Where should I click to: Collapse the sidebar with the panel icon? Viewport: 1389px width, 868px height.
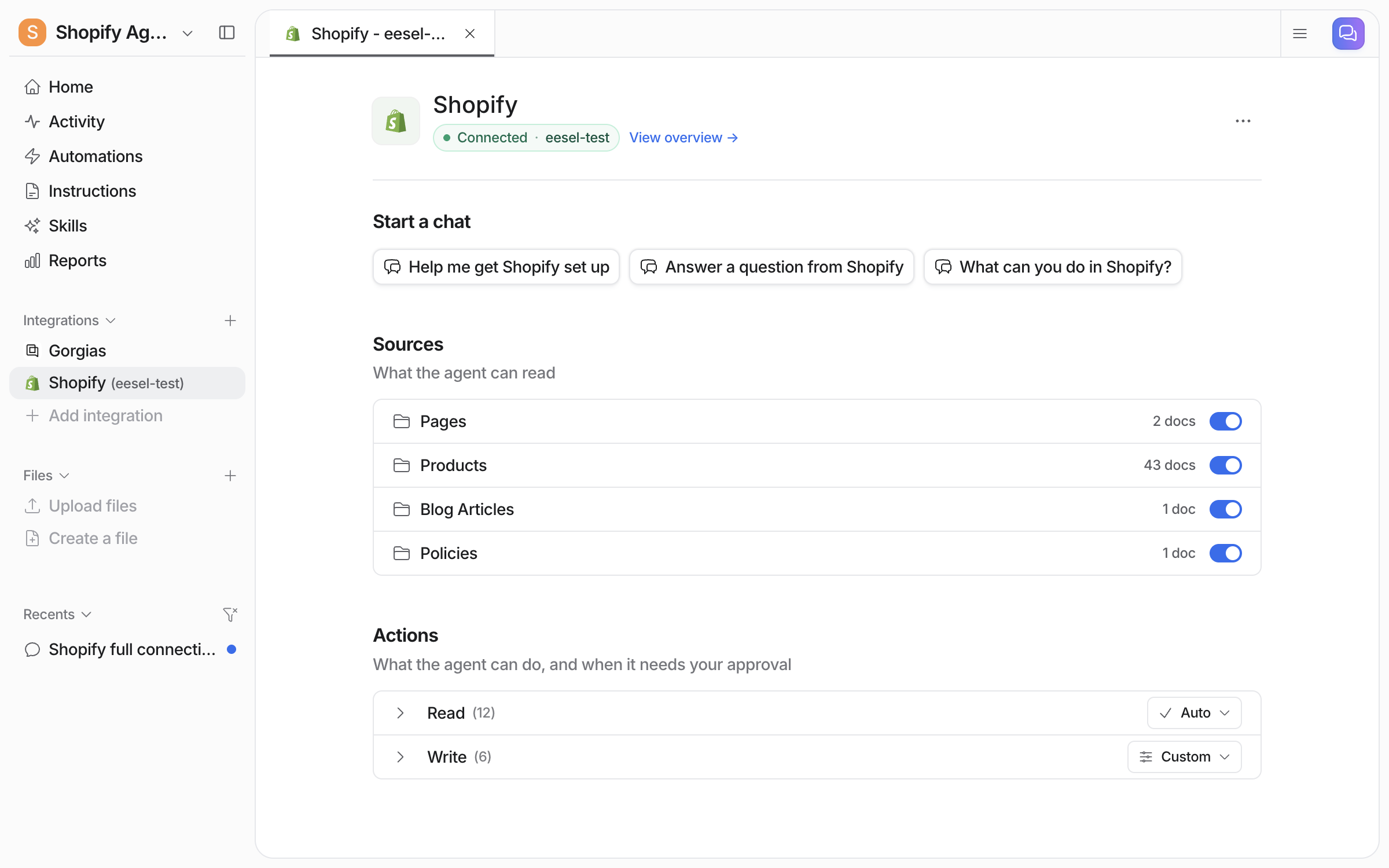[x=227, y=32]
